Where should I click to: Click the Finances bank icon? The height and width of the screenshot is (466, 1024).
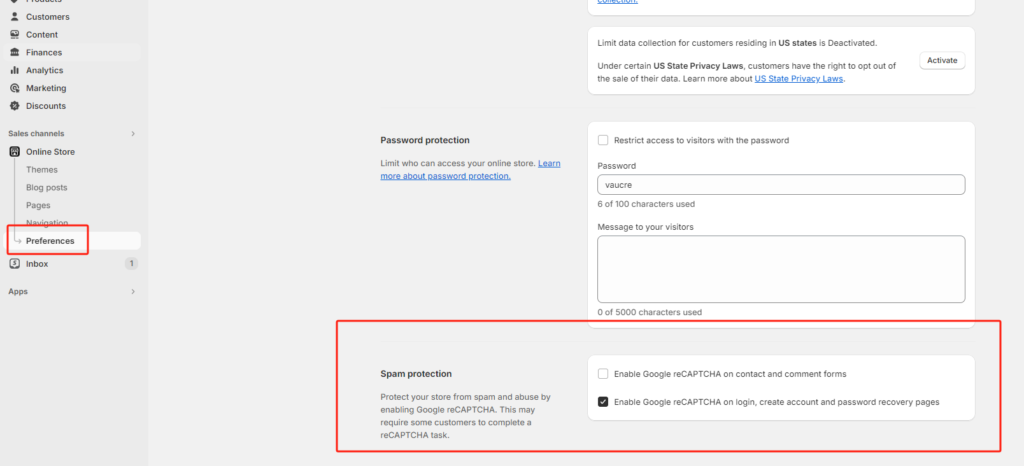pyautogui.click(x=15, y=52)
